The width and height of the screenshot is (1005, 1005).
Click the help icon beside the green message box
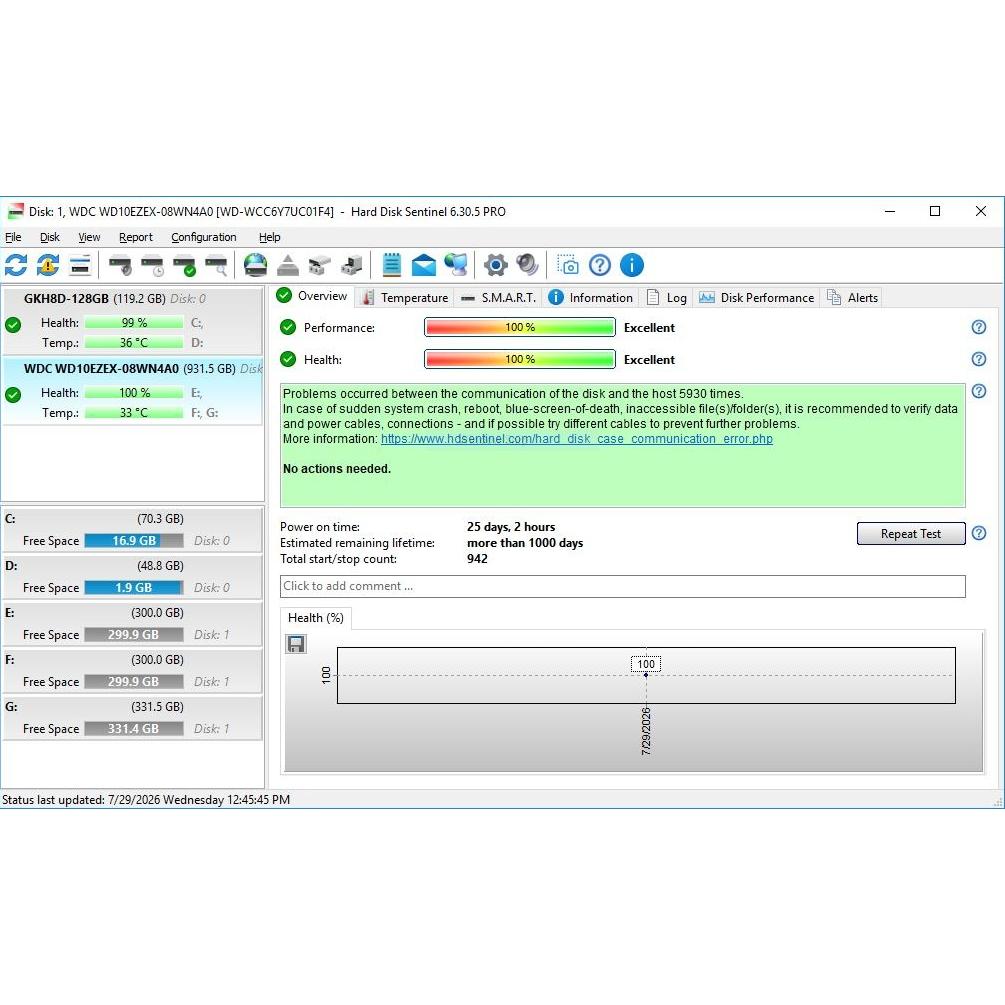point(979,391)
